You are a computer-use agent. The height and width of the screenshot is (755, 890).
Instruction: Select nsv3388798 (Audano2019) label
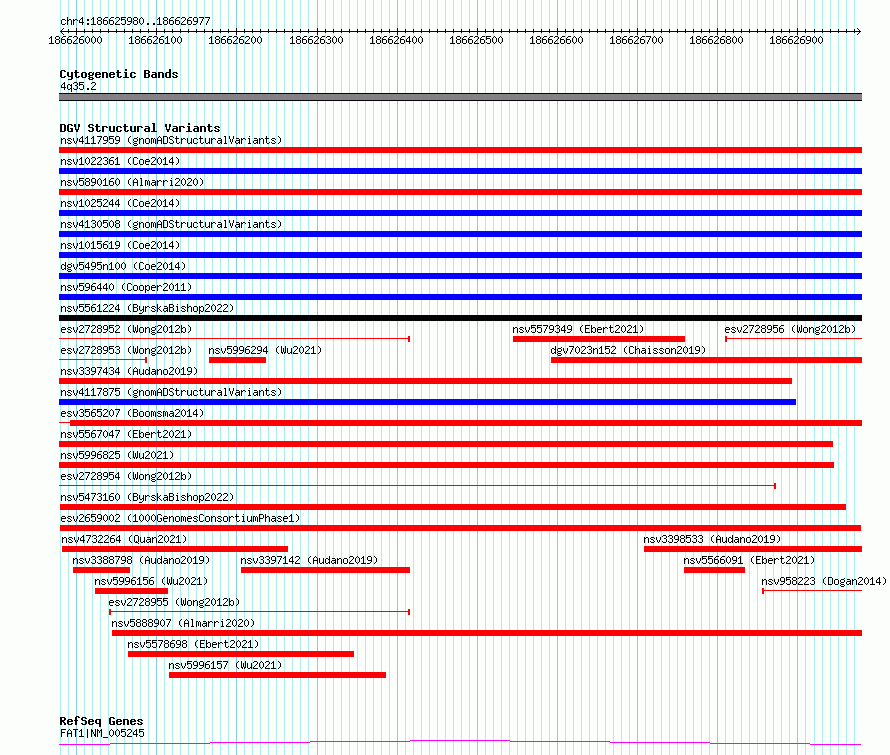(x=141, y=560)
